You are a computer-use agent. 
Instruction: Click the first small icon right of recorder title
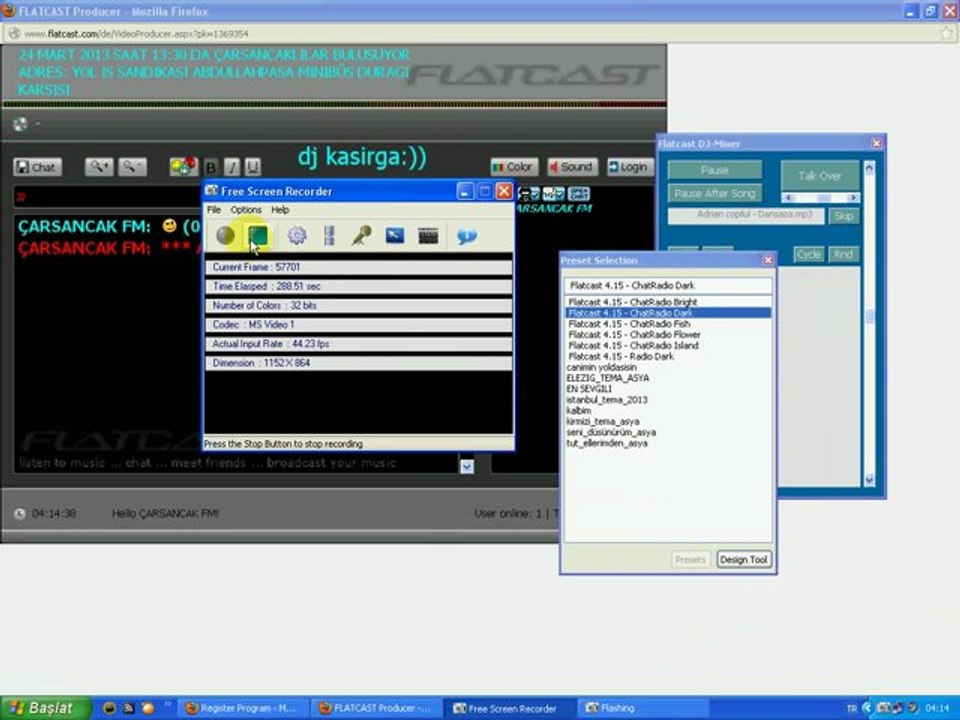(x=528, y=194)
